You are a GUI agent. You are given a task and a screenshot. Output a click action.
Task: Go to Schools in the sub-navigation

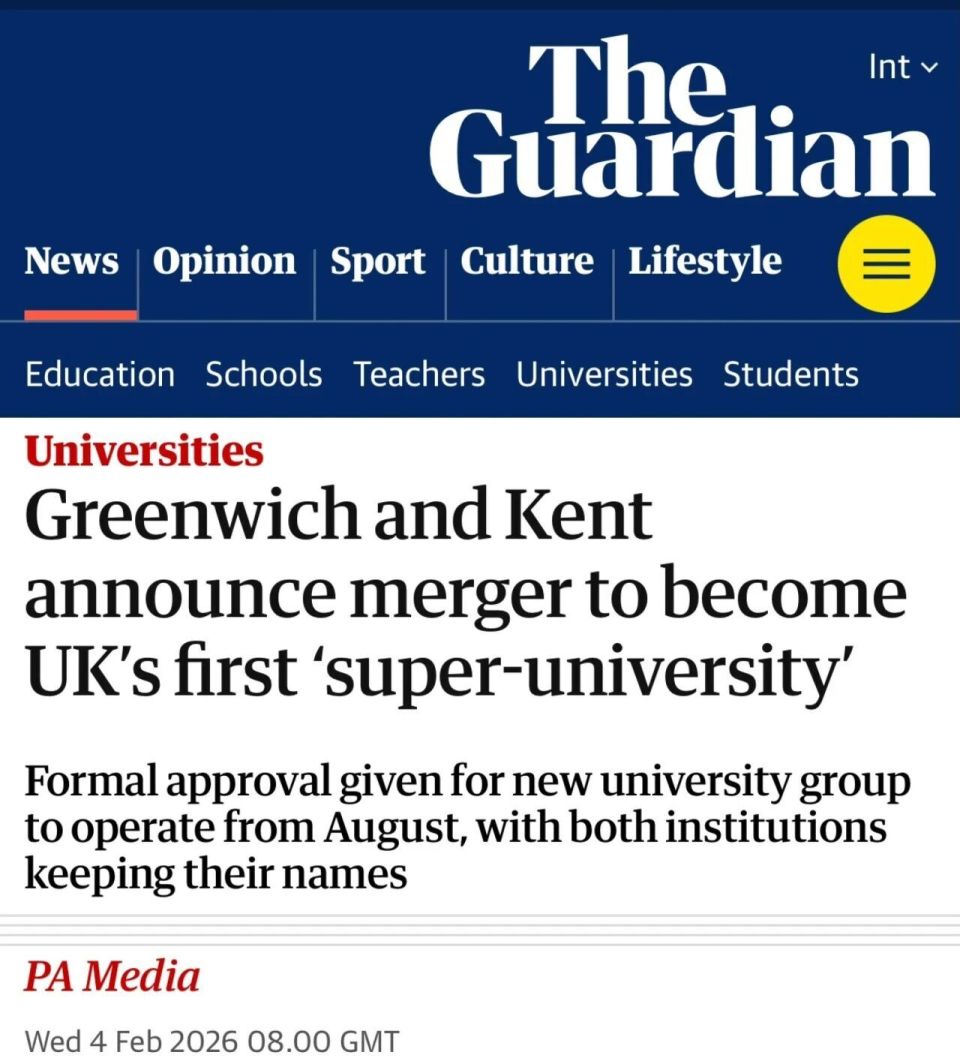264,374
